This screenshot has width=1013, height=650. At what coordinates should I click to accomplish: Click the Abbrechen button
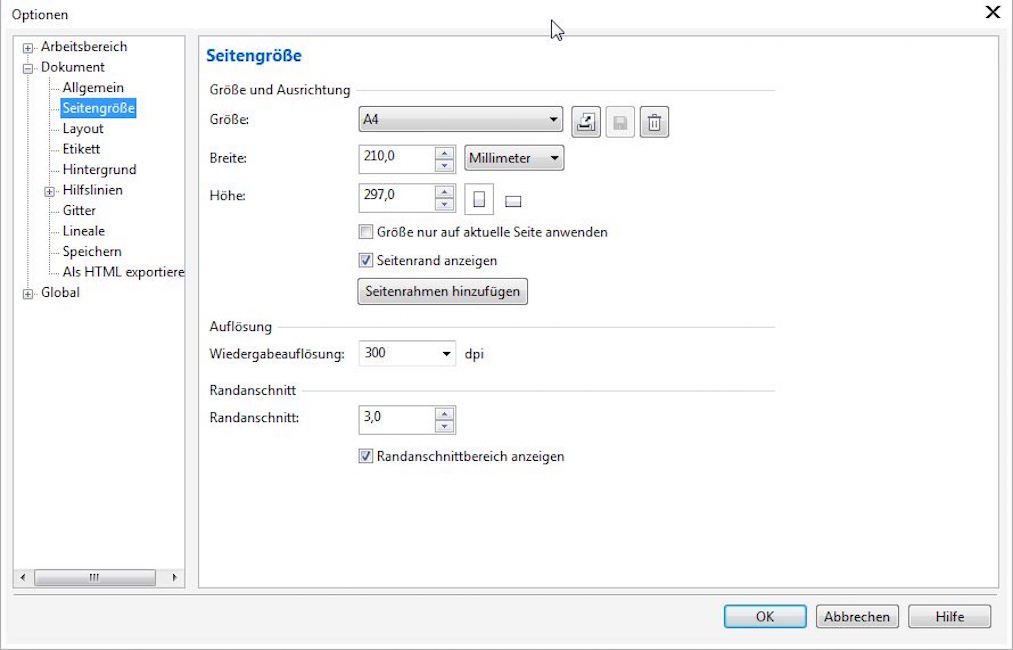pos(857,617)
